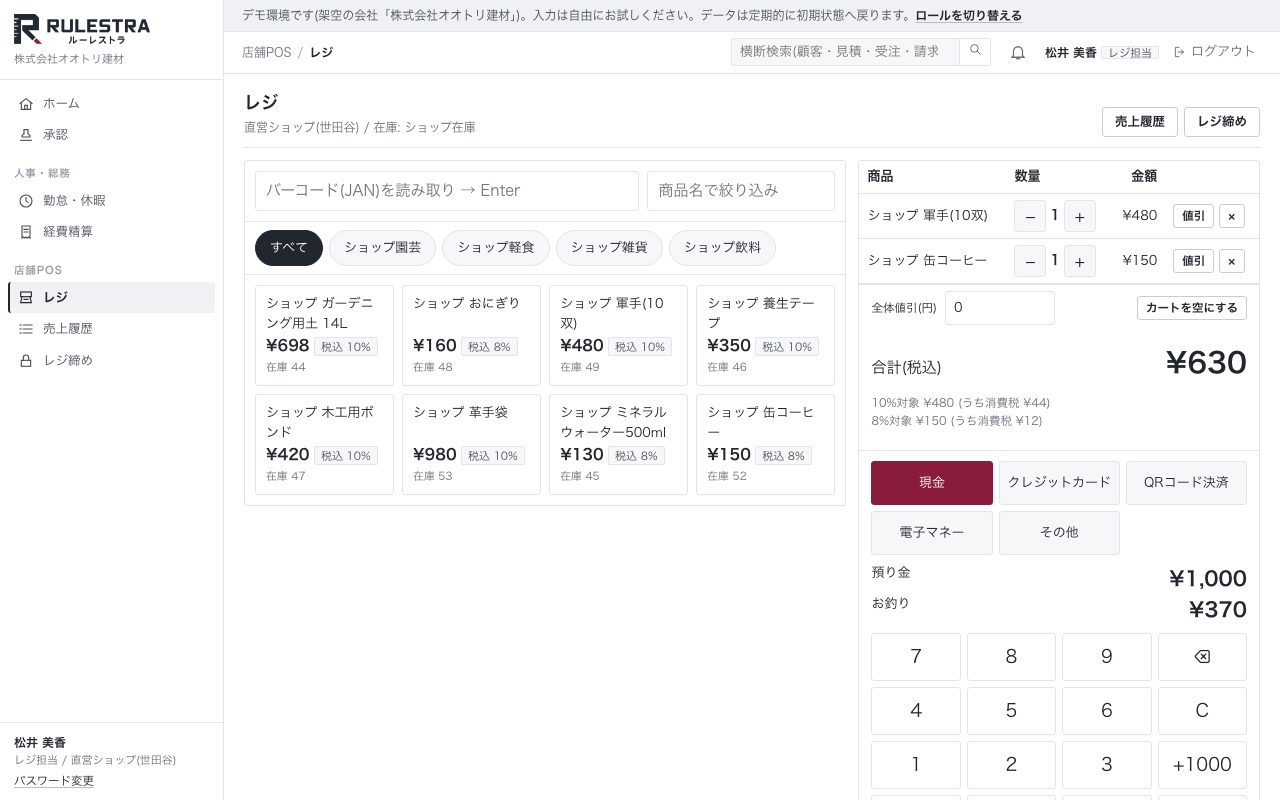Open 経費精算 in the sidebar
Screen dimensions: 1280x800
(x=111, y=231)
